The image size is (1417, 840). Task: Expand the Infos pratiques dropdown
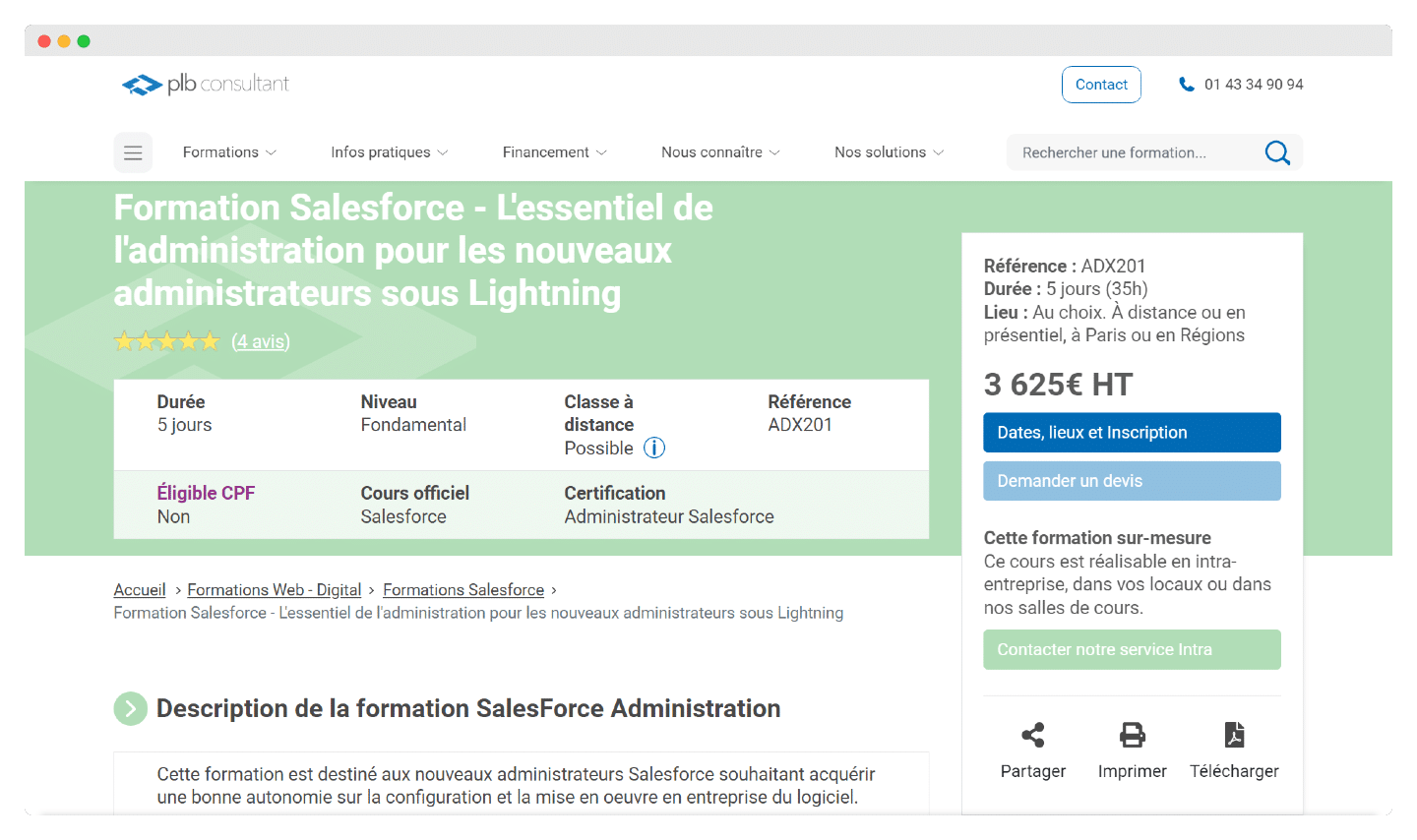coord(390,152)
